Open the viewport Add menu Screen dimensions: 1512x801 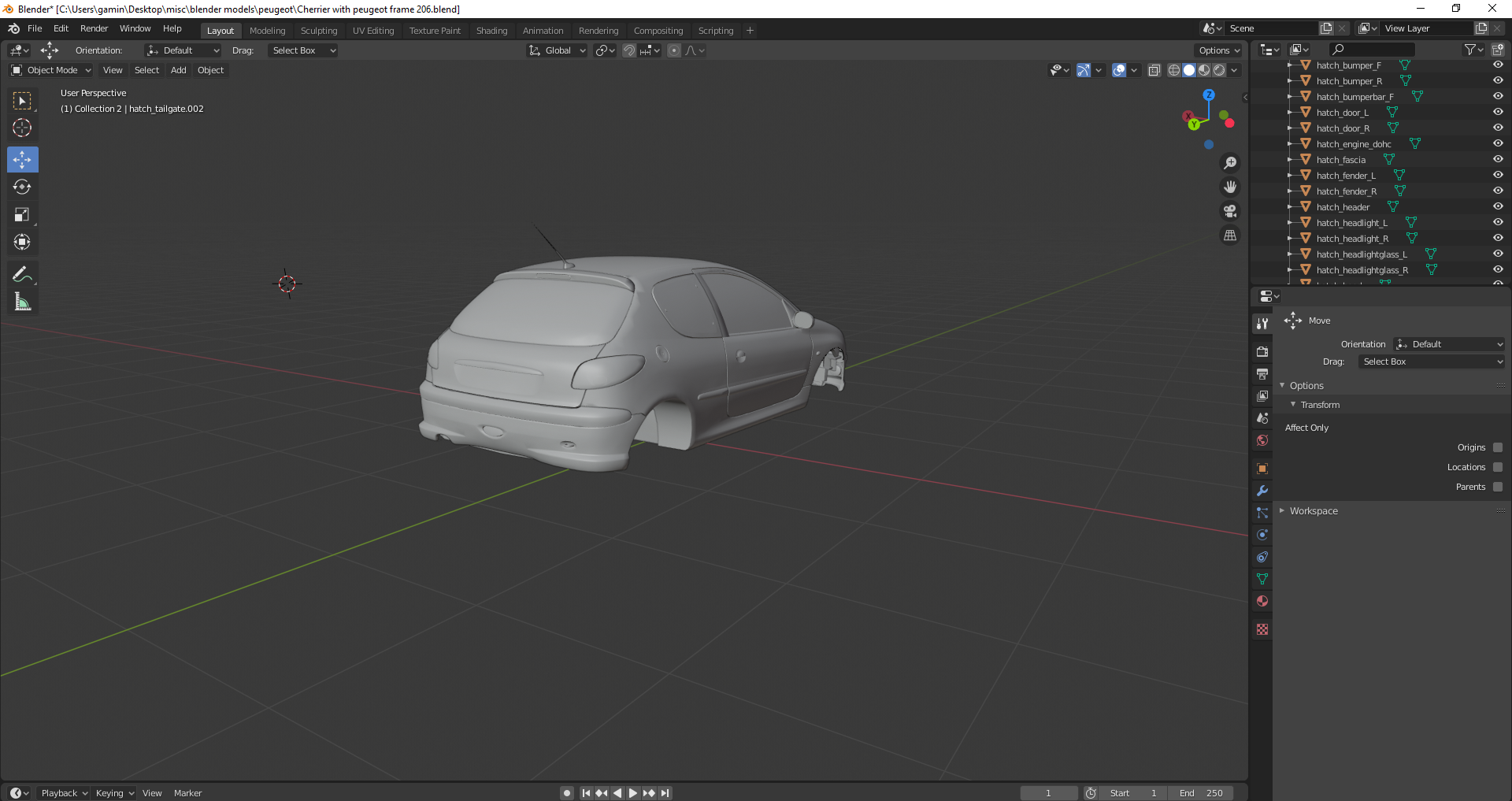pyautogui.click(x=179, y=70)
